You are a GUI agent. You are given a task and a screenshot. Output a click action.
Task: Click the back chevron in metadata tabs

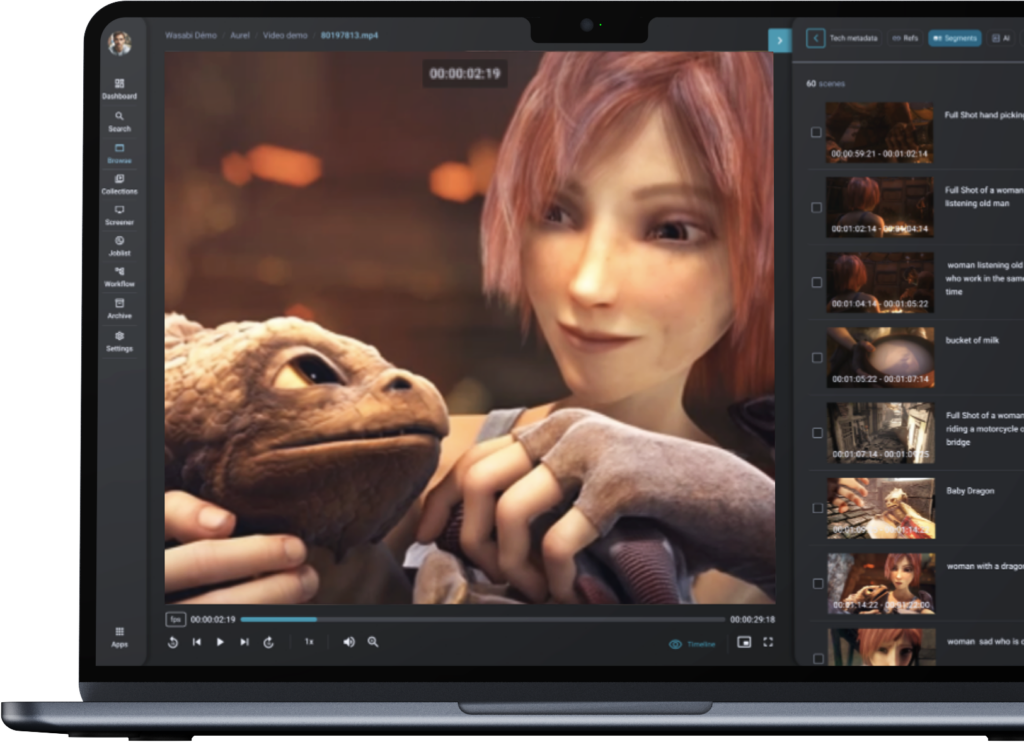[815, 38]
